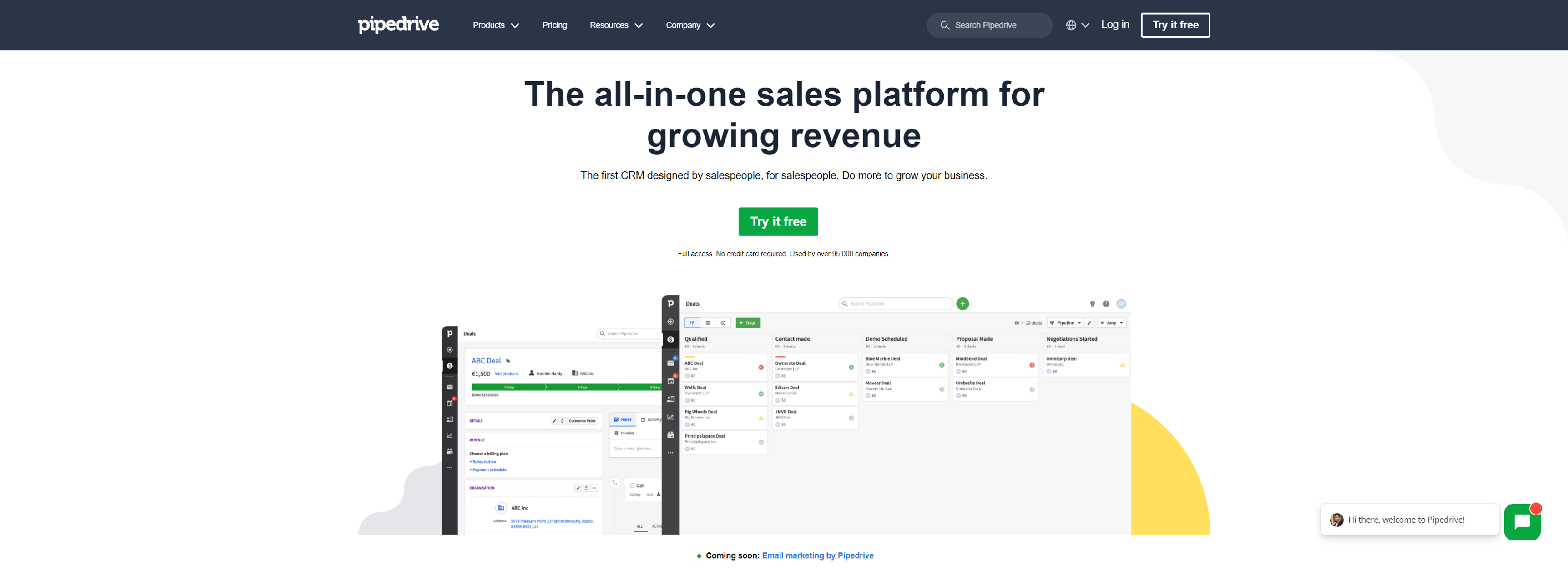Expand the Resources navigation menu
Image resolution: width=1568 pixels, height=568 pixels.
click(616, 25)
